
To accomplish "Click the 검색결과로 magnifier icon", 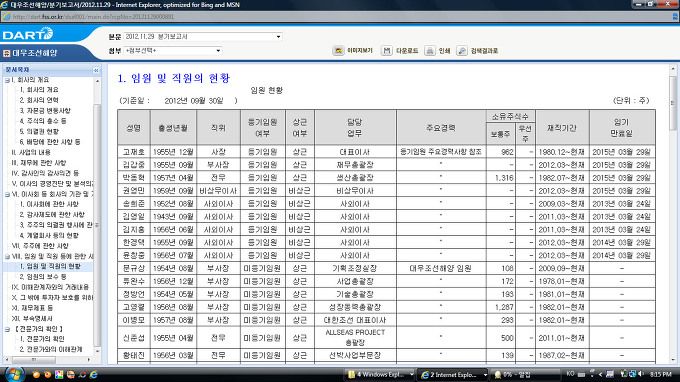I will coord(462,51).
